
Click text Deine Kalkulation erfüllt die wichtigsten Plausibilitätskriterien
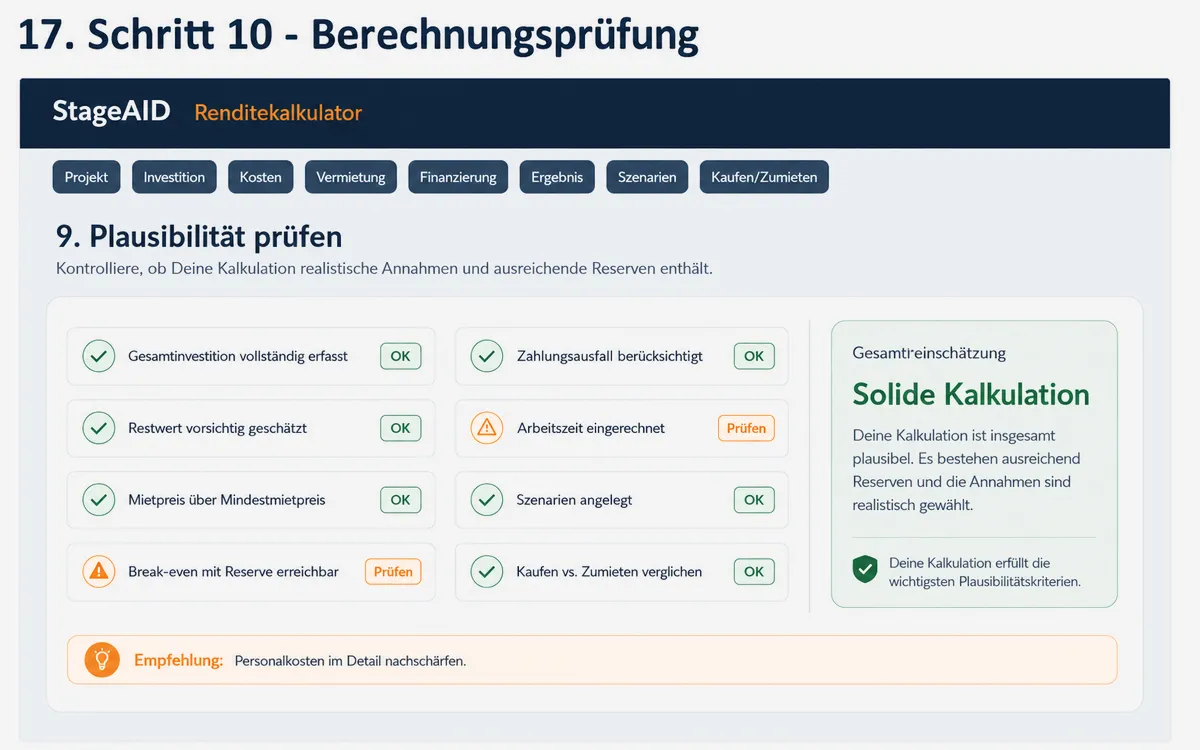[985, 572]
